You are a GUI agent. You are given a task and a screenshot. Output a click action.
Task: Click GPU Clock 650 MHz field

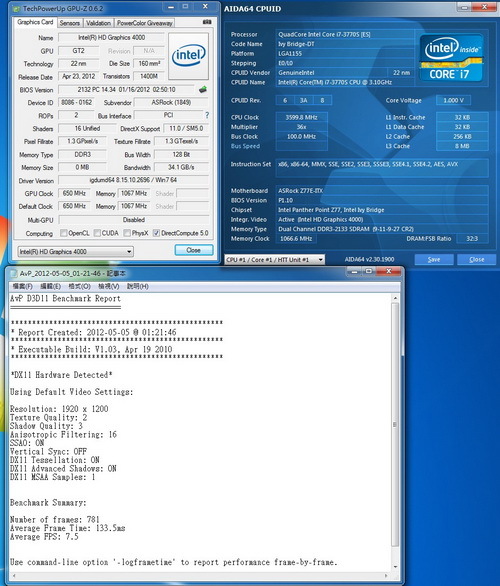pos(74,193)
